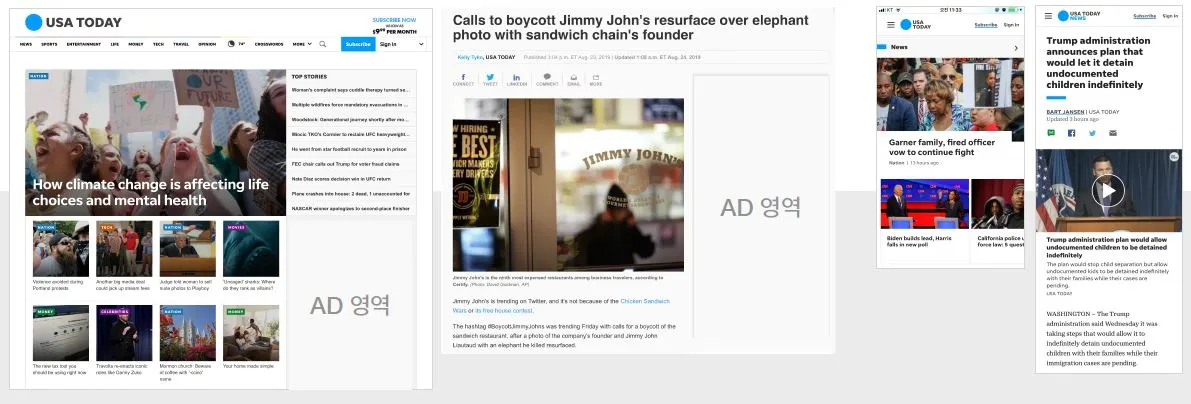Viewport: 1191px width, 404px height.
Task: Open author Bart Jansen link
Action: (x=1065, y=112)
